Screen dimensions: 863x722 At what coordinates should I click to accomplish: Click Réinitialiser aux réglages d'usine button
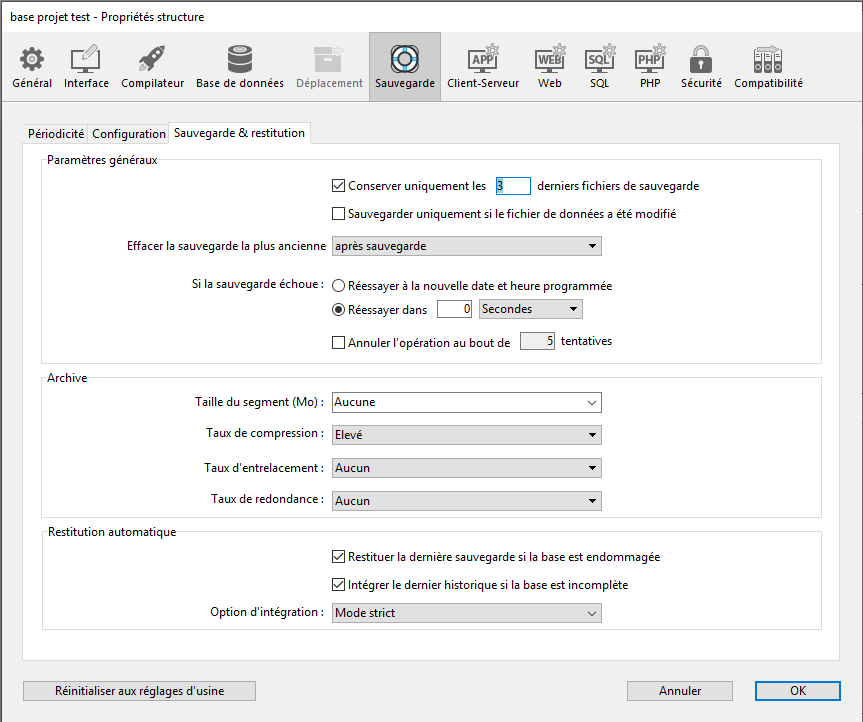pyautogui.click(x=139, y=691)
